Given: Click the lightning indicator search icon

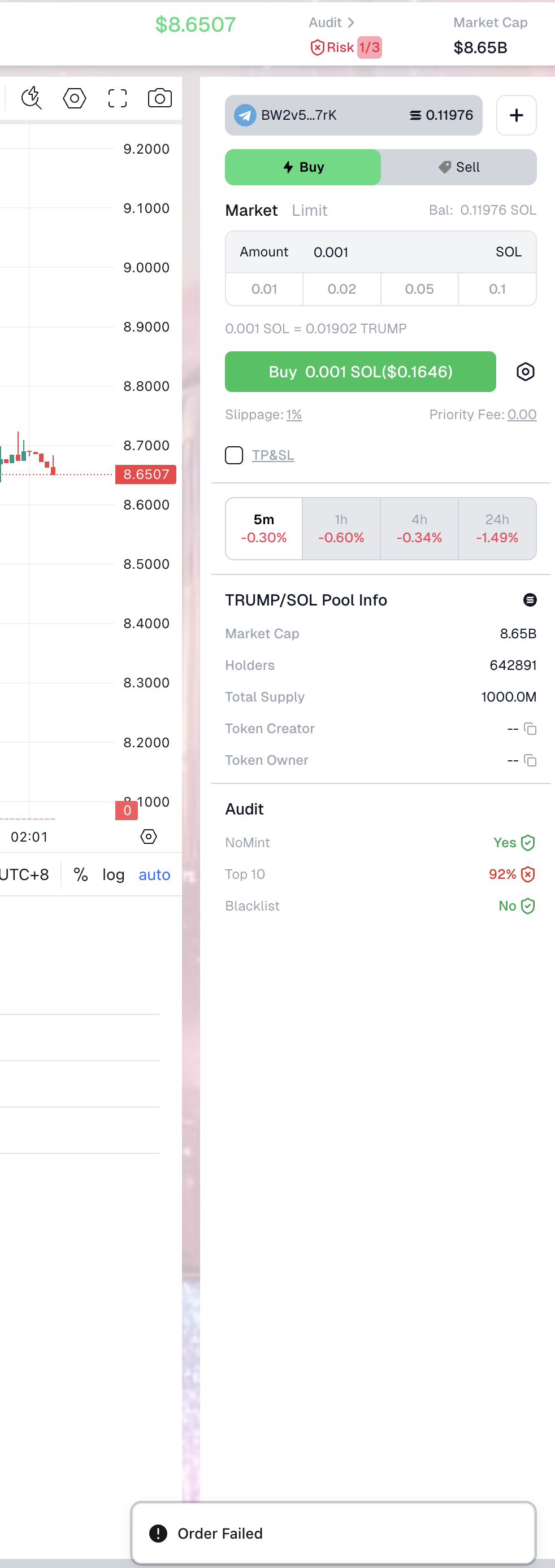Looking at the screenshot, I should 31,98.
